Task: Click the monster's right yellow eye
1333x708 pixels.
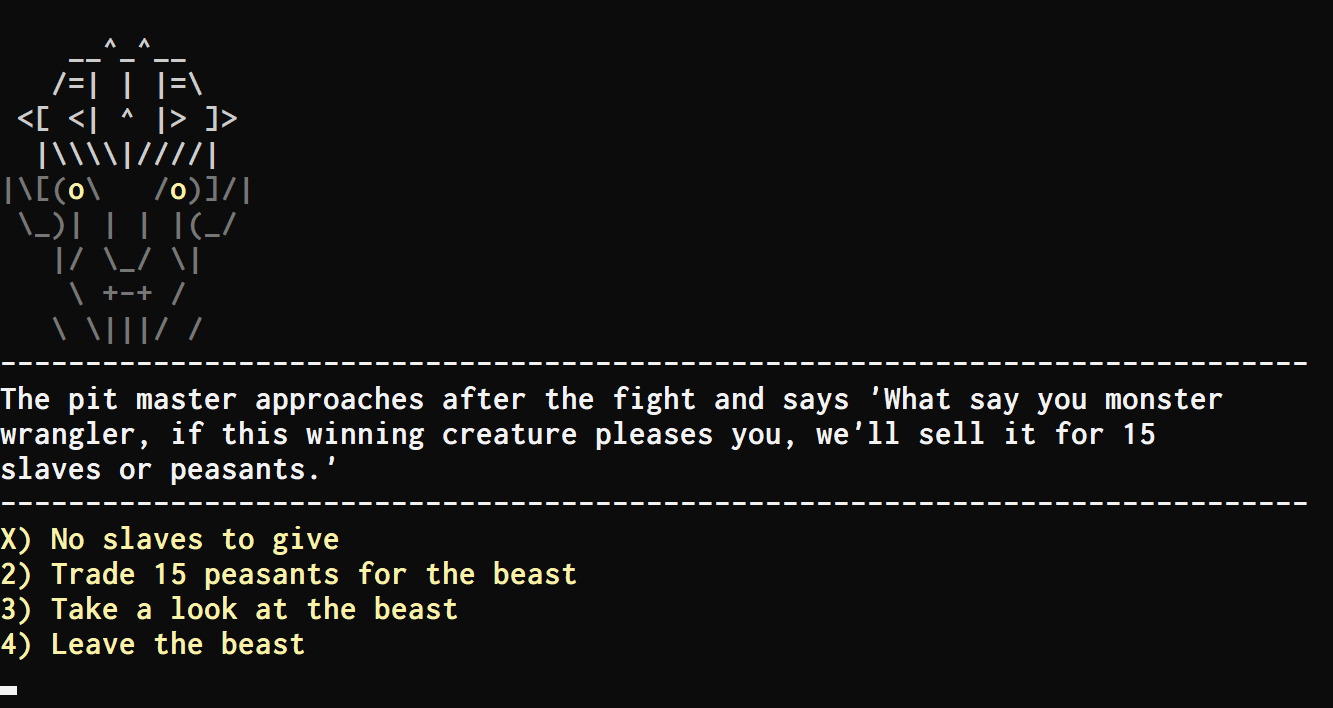Action: (x=179, y=190)
